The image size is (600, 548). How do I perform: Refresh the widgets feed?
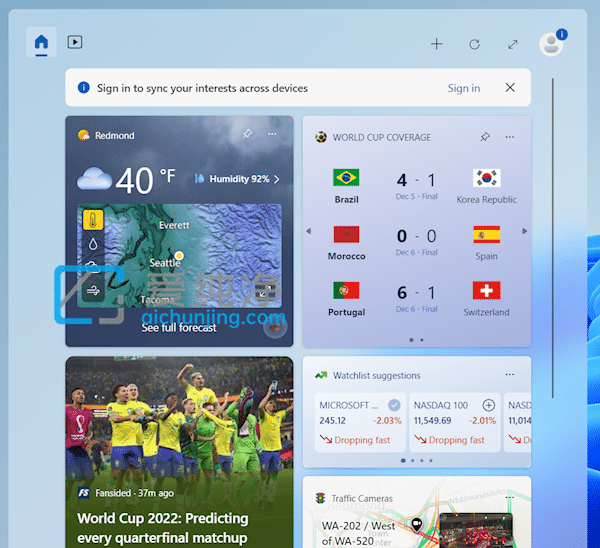(475, 44)
